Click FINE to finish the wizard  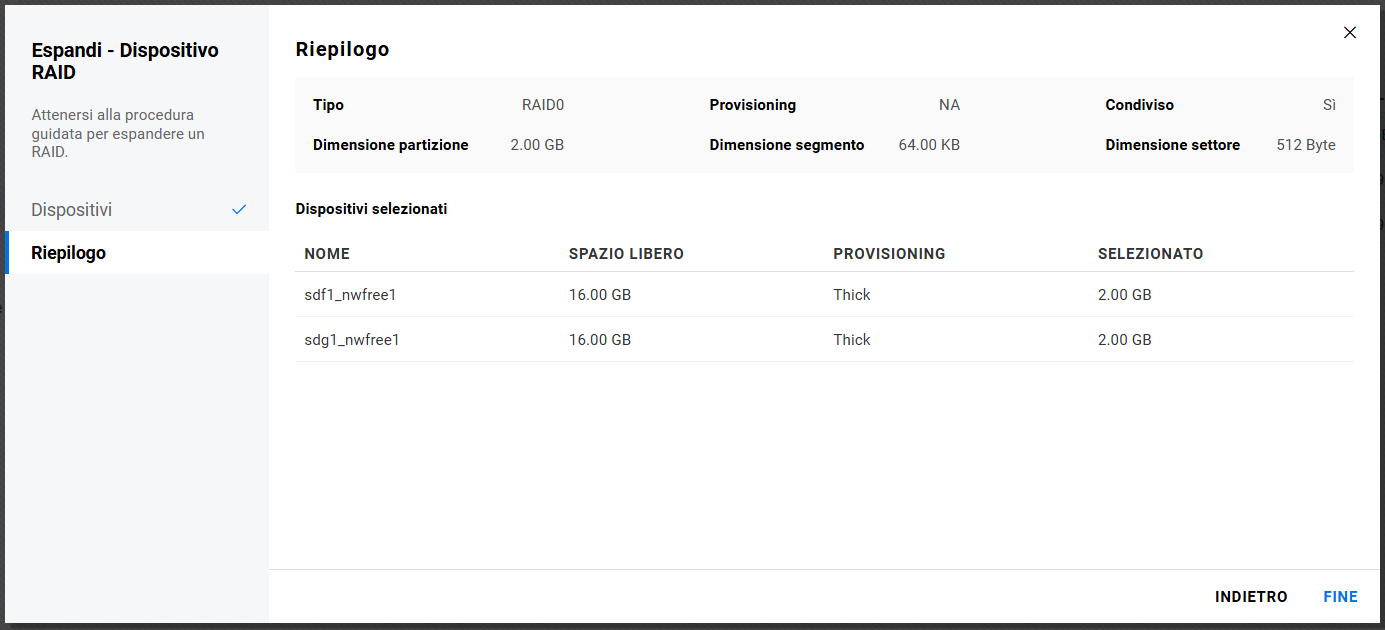coord(1340,597)
